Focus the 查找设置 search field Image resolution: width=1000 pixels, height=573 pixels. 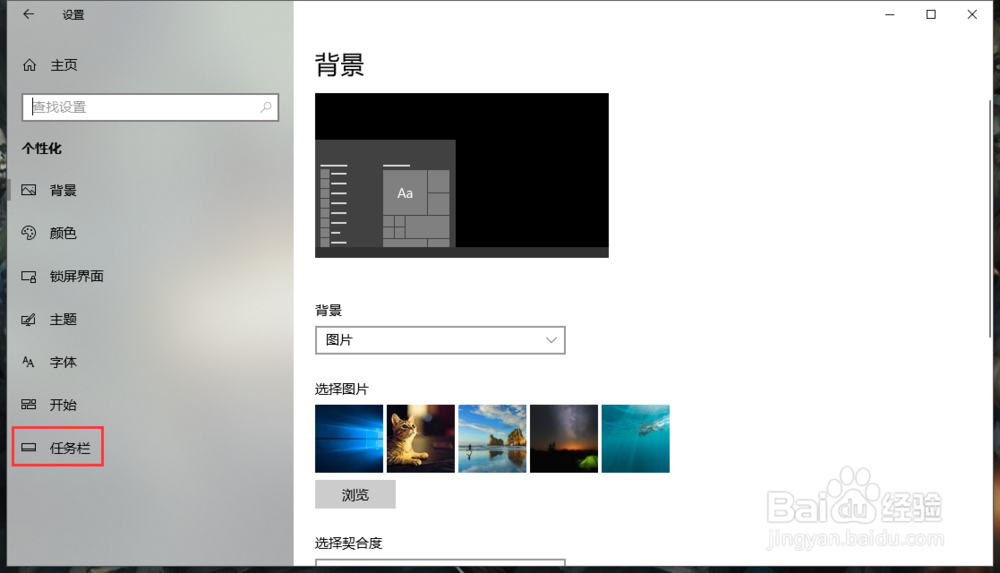pos(151,107)
